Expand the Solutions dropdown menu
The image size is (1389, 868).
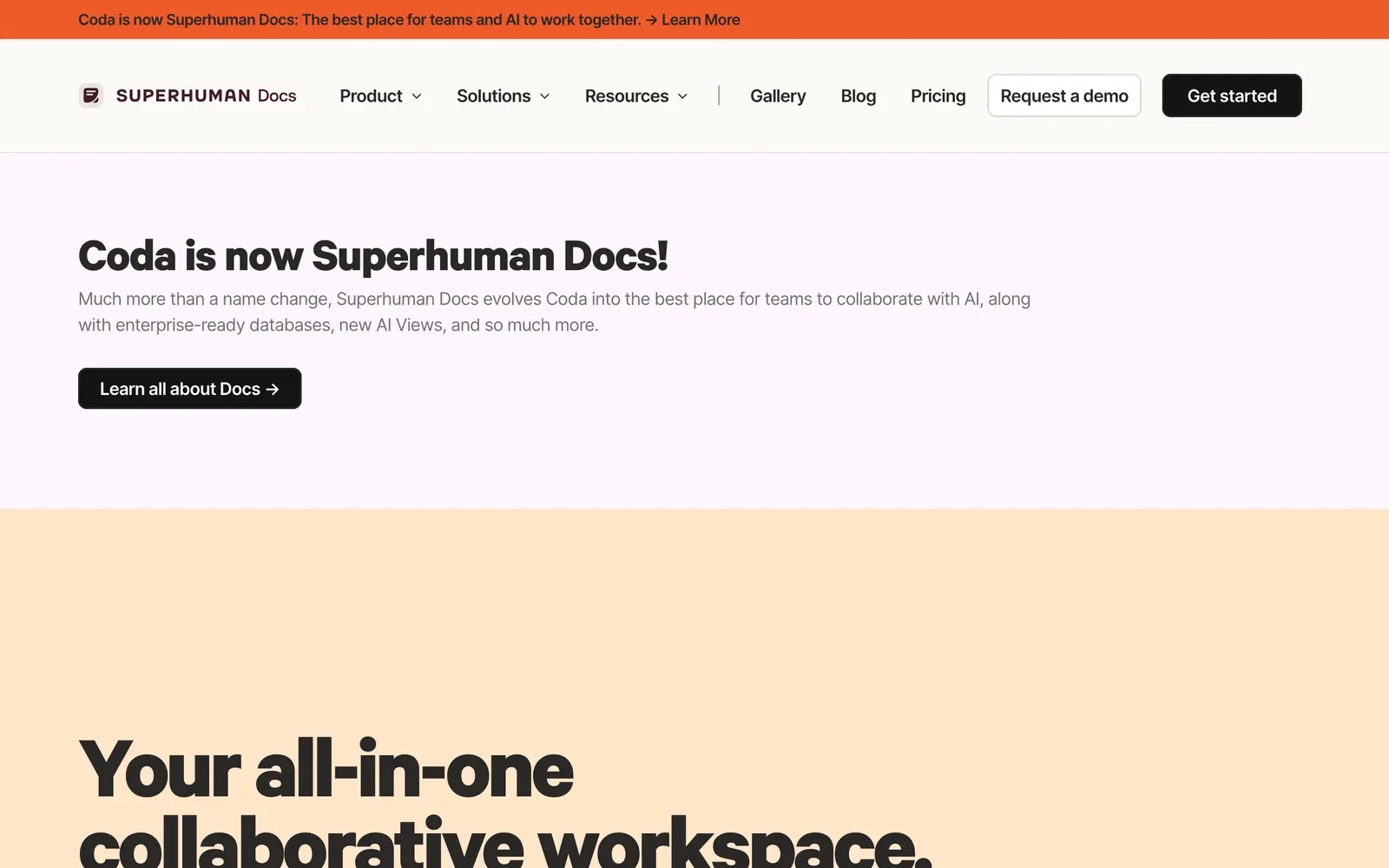coord(503,95)
